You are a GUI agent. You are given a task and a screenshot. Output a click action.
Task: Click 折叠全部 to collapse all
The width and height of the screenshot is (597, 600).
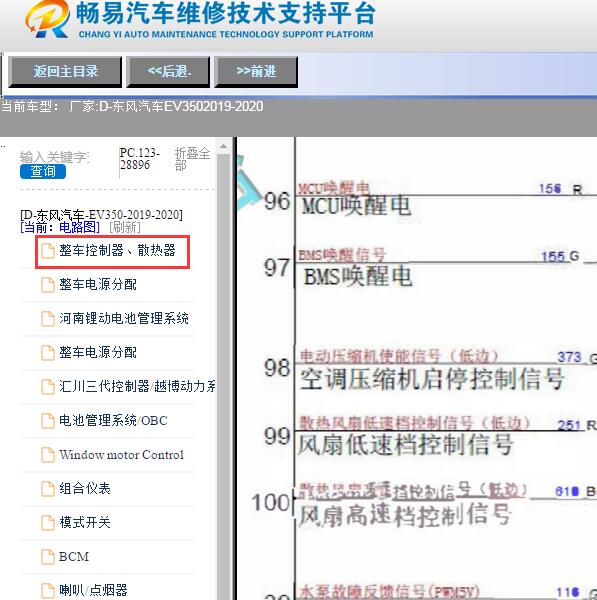tap(192, 159)
